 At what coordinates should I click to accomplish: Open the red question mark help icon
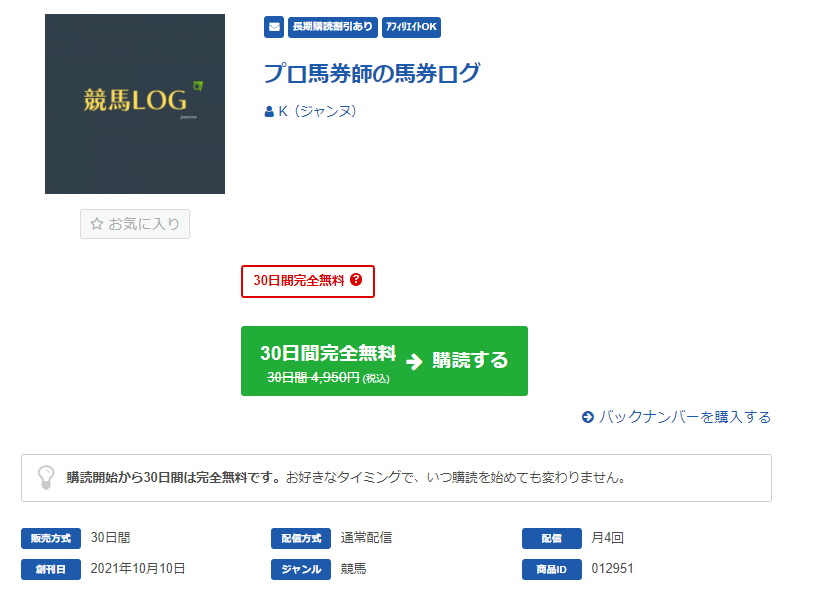356,281
